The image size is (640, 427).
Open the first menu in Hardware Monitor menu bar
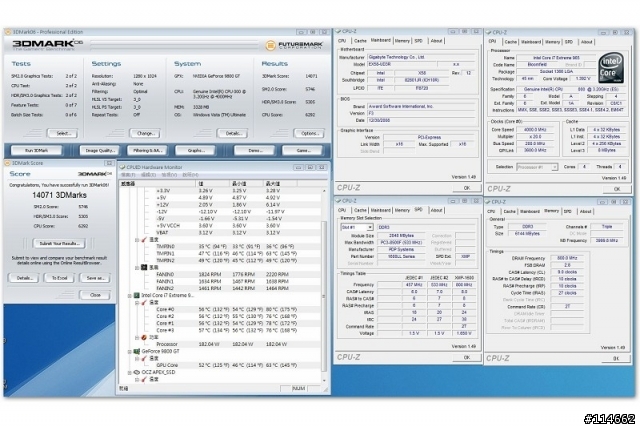point(128,175)
